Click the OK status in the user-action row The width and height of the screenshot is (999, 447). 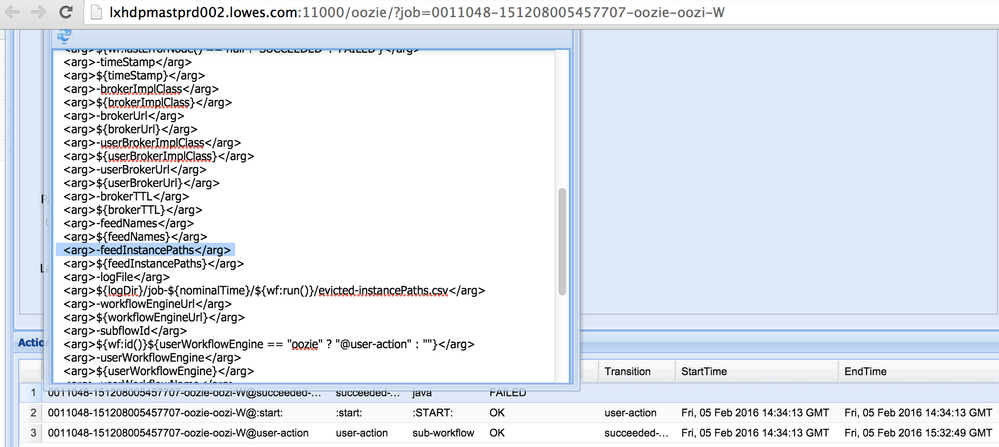497,433
